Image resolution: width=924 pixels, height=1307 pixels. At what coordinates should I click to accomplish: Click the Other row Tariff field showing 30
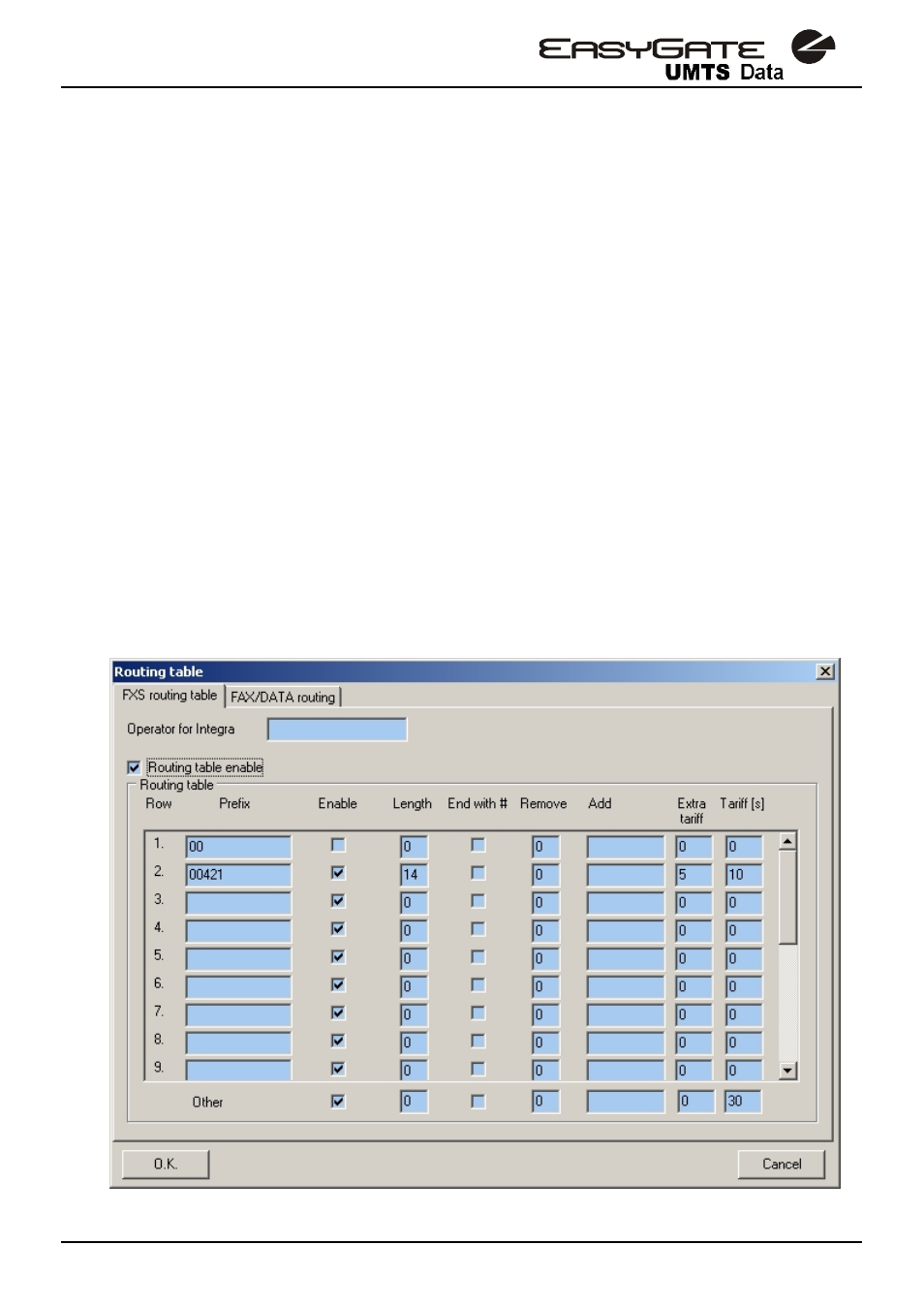pos(743,1102)
